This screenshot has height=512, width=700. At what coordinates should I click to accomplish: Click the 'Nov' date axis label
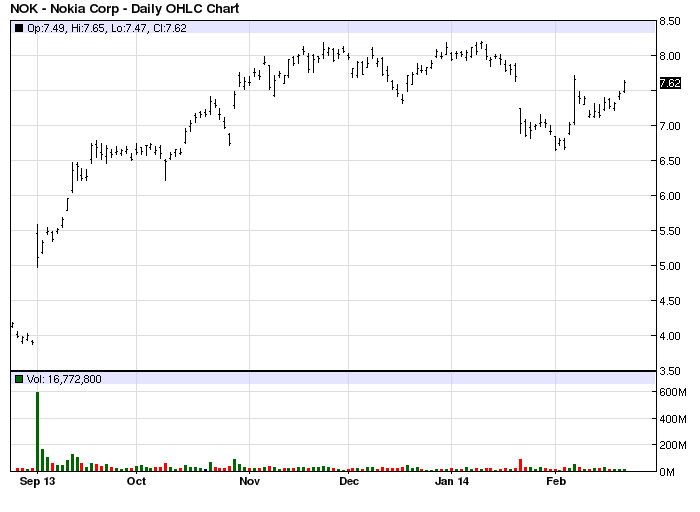pos(250,481)
